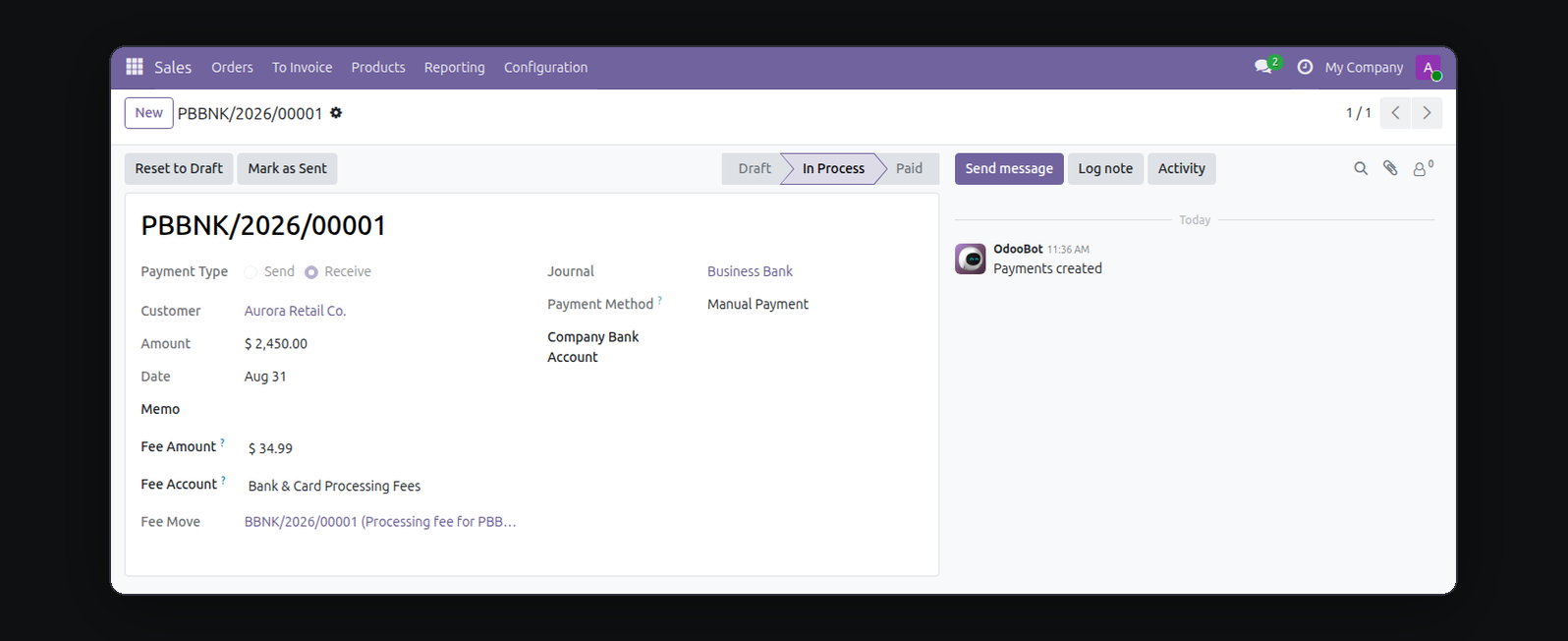Open the Reporting menu
Image resolution: width=1568 pixels, height=641 pixels.
[454, 67]
